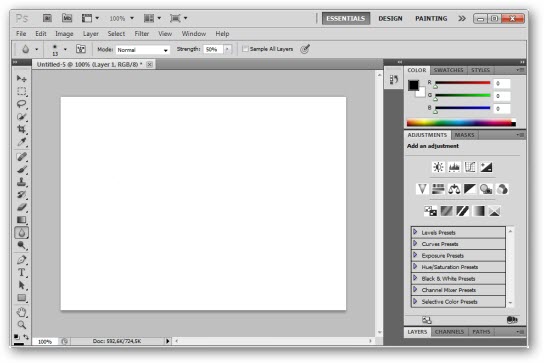Select the Crop tool
Image resolution: width=544 pixels, height=363 pixels.
(x=22, y=129)
